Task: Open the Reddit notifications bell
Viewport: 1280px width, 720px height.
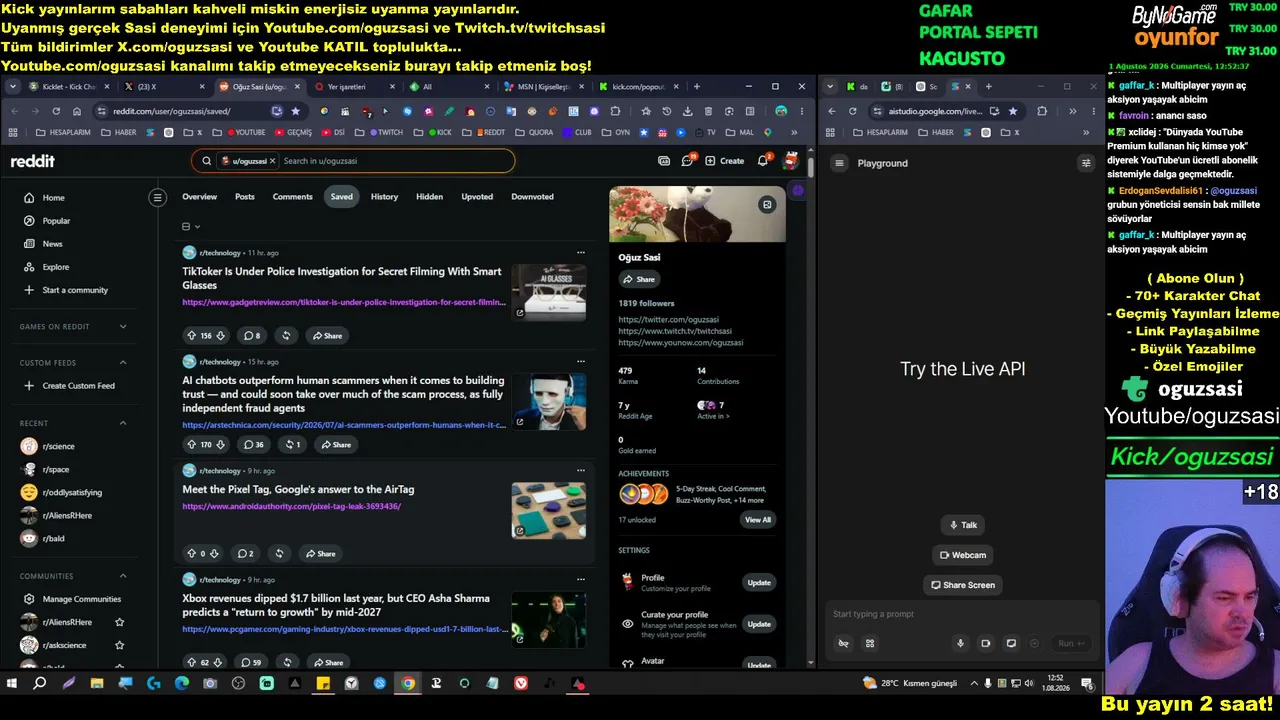Action: tap(763, 160)
